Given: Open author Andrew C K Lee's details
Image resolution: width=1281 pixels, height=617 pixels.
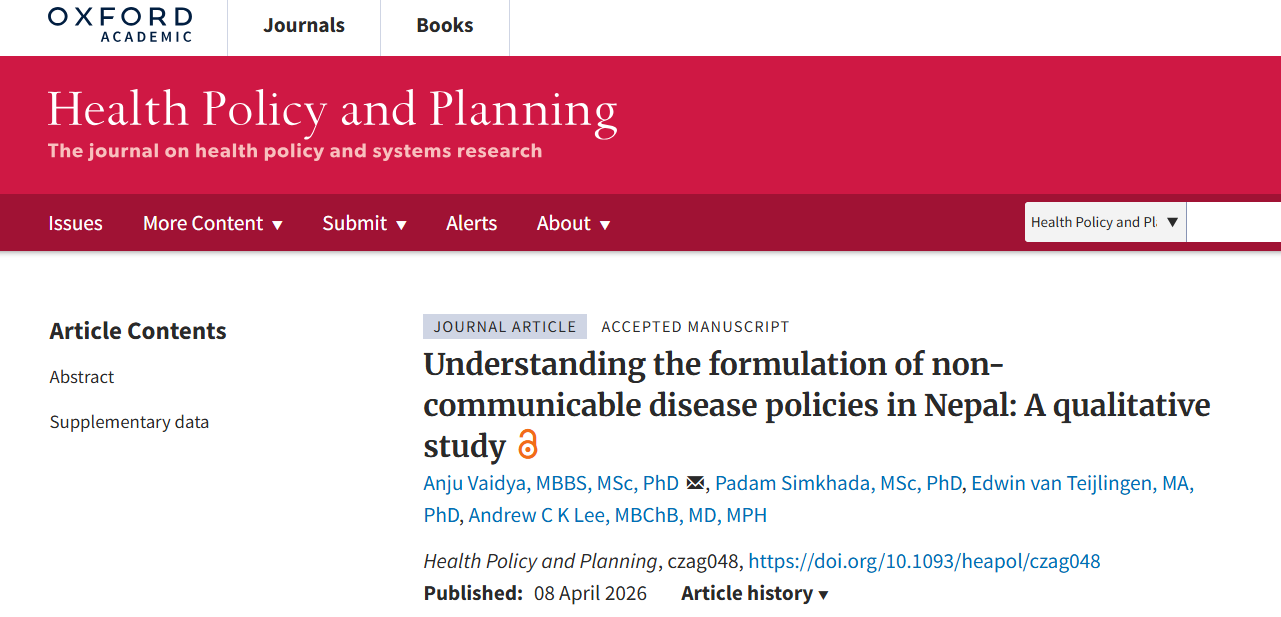Looking at the screenshot, I should pyautogui.click(x=617, y=516).
